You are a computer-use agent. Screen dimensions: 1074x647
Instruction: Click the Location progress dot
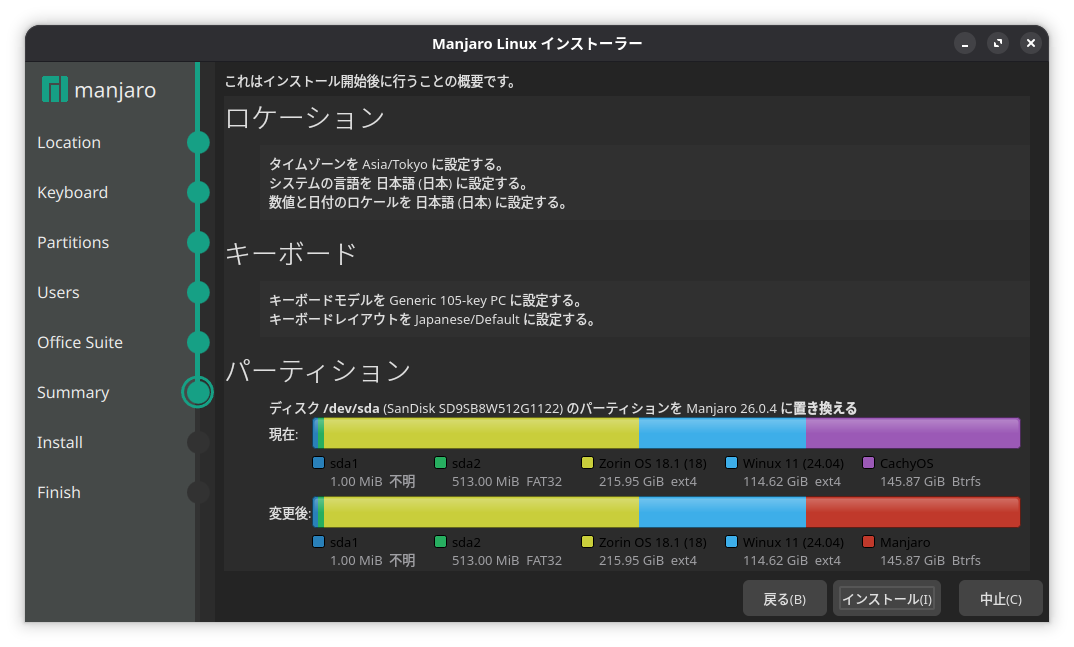click(198, 142)
